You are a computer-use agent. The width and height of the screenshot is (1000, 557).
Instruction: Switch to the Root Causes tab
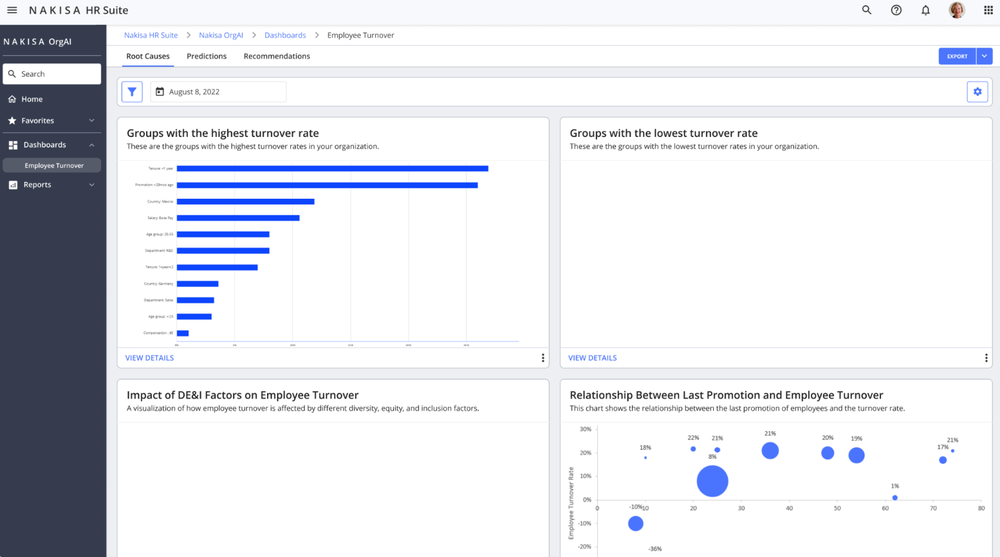click(148, 56)
